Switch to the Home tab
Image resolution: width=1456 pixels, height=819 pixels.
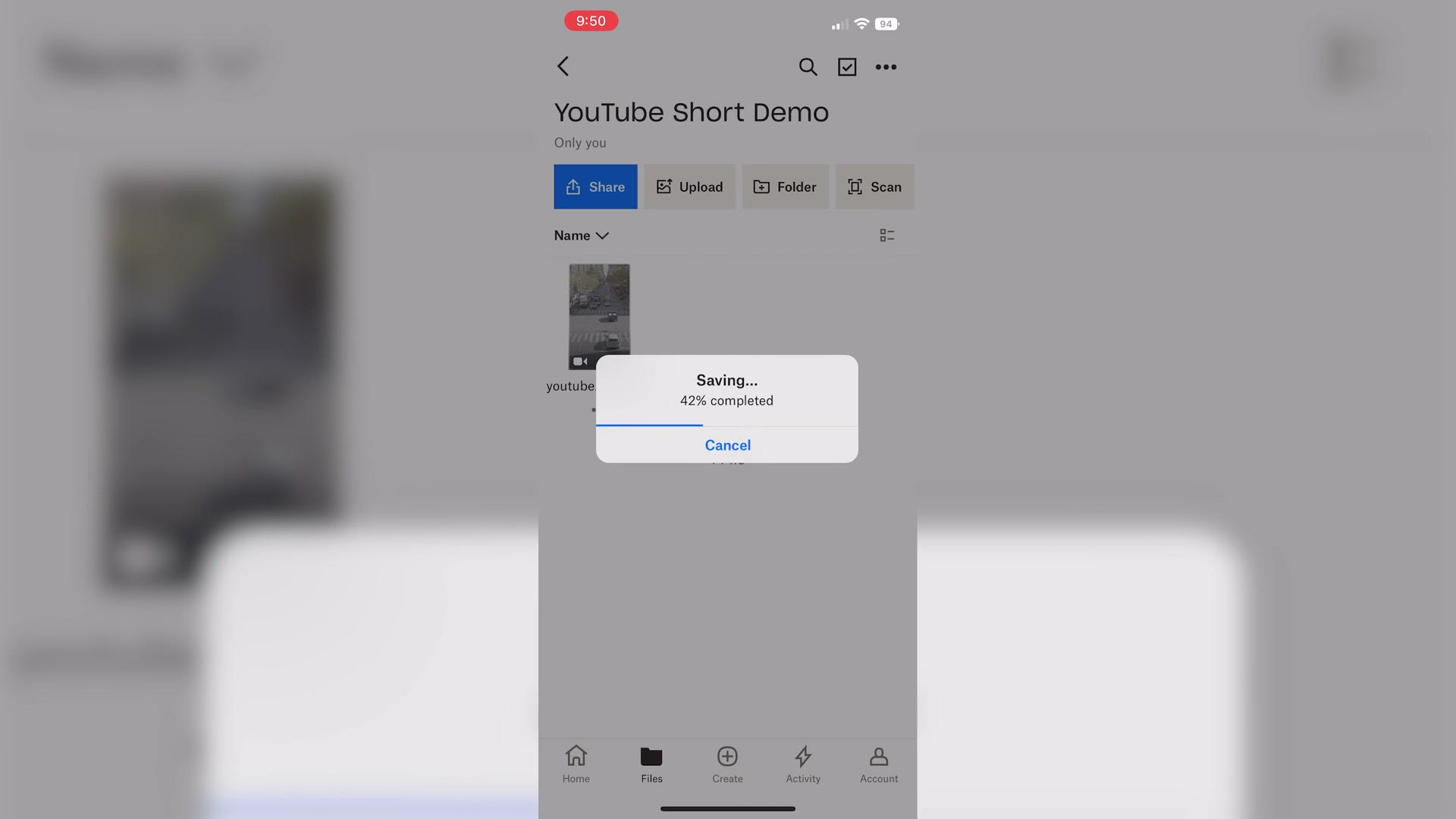pyautogui.click(x=576, y=764)
